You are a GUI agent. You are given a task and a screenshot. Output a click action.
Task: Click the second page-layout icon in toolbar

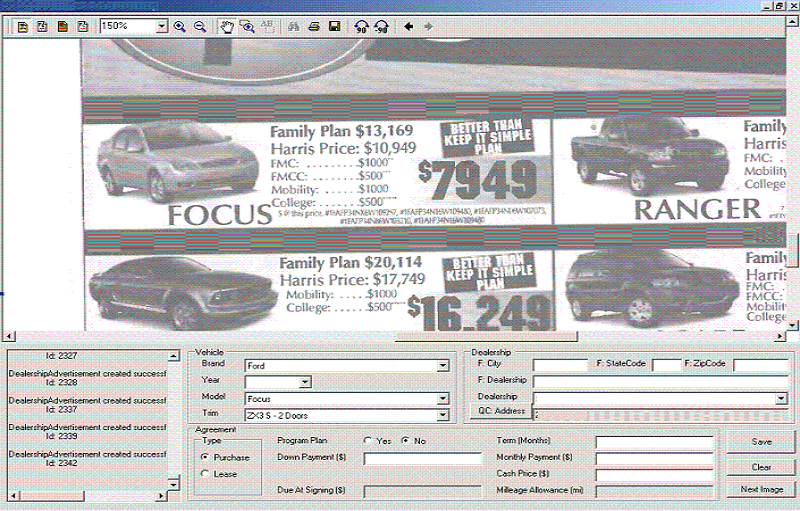tap(42, 27)
